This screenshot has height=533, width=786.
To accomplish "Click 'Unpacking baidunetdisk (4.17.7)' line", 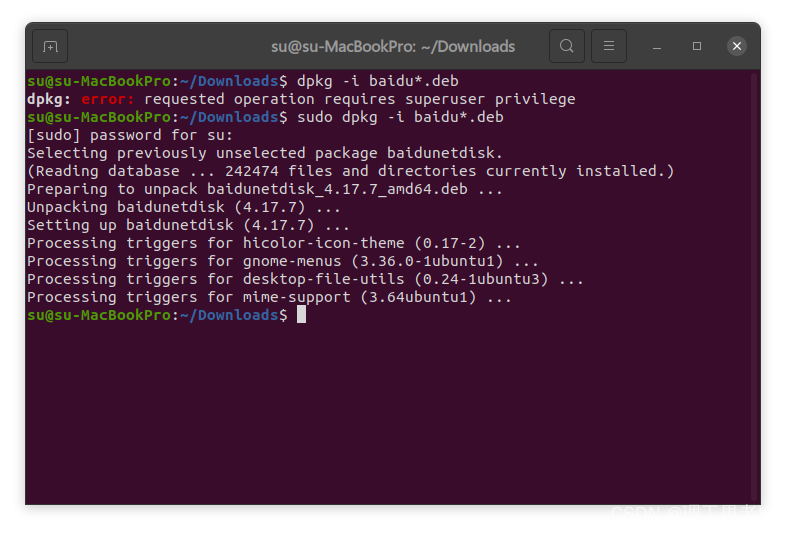I will click(x=183, y=207).
